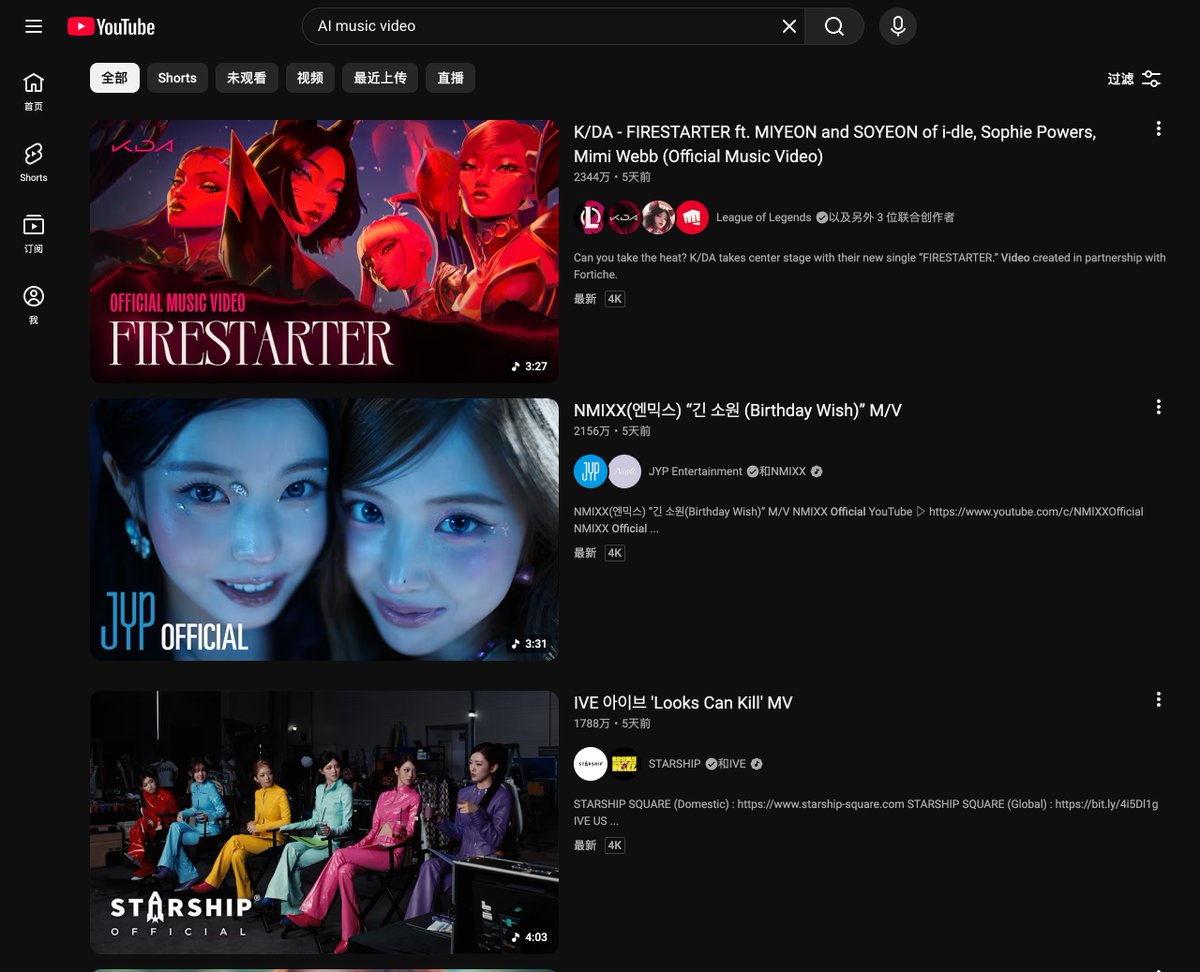
Task: Click the 和NMIXX collaborator link
Action: pos(784,471)
